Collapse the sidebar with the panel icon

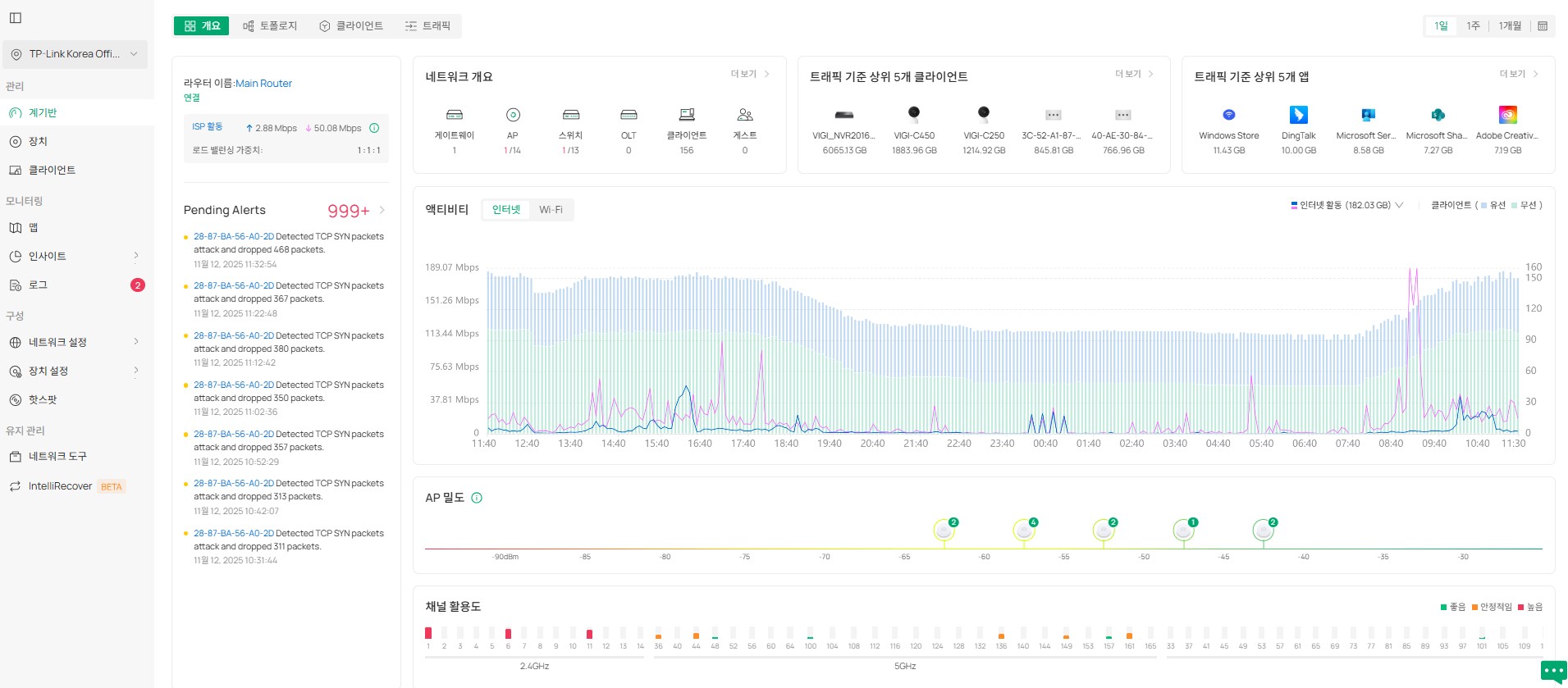[16, 18]
